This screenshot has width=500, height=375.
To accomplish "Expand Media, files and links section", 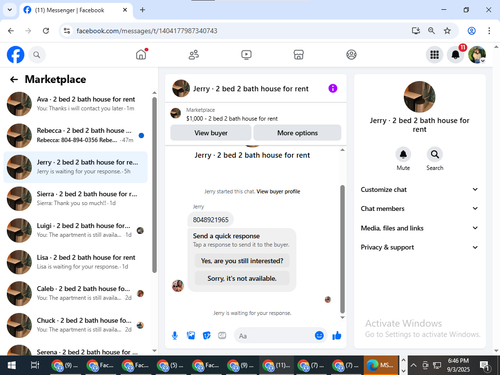I will click(419, 228).
